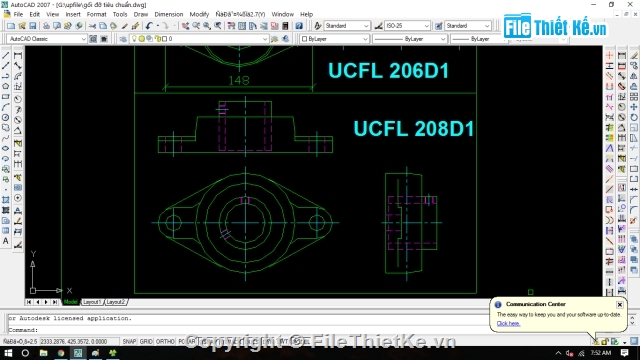Select the Polygon draw tool
Image resolution: width=640 pixels, height=360 pixels.
[x=5, y=86]
